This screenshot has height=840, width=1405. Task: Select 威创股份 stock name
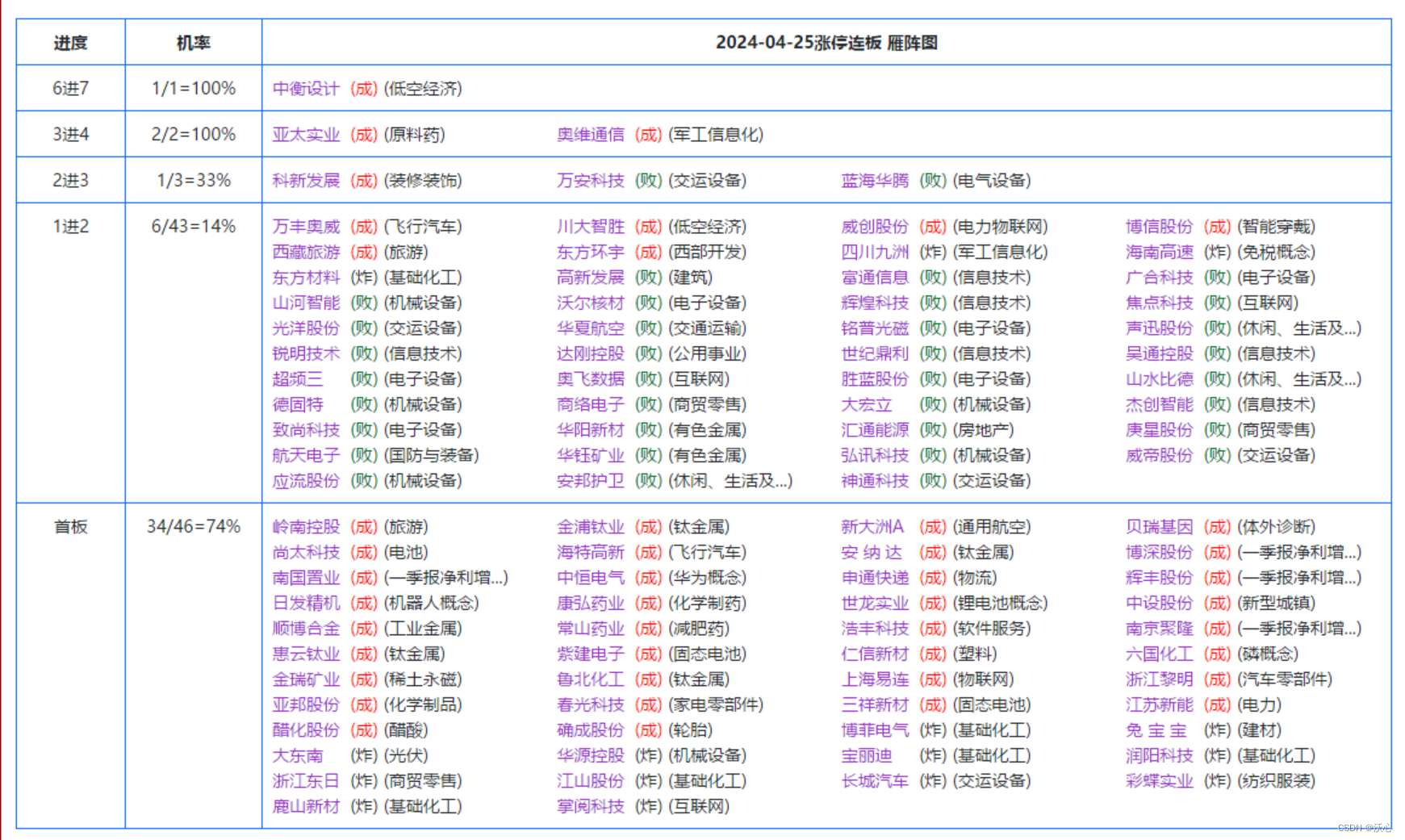(x=875, y=227)
